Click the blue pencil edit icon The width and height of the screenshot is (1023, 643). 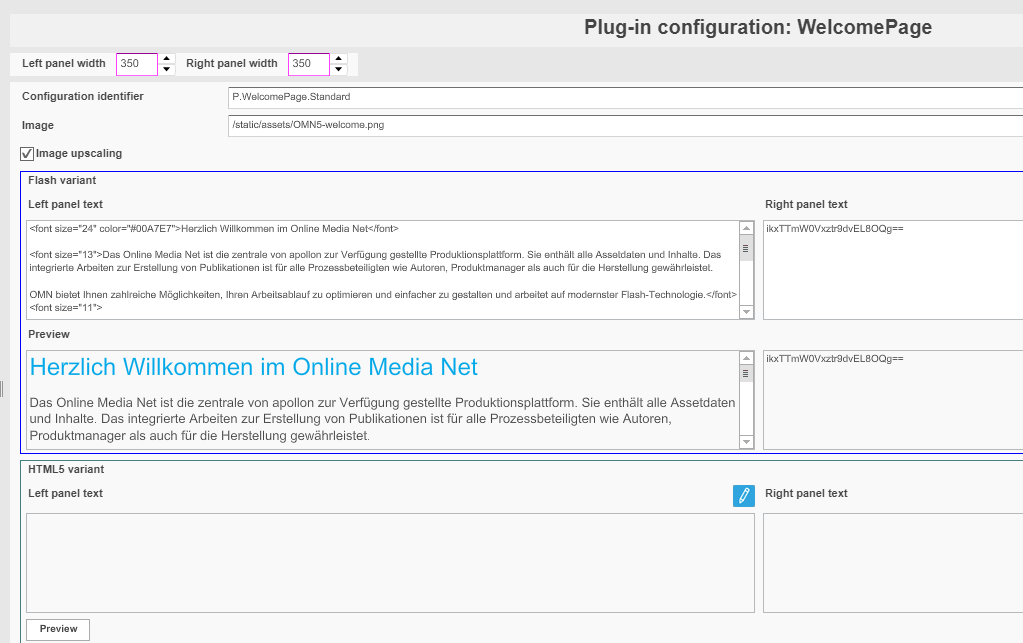tap(743, 495)
